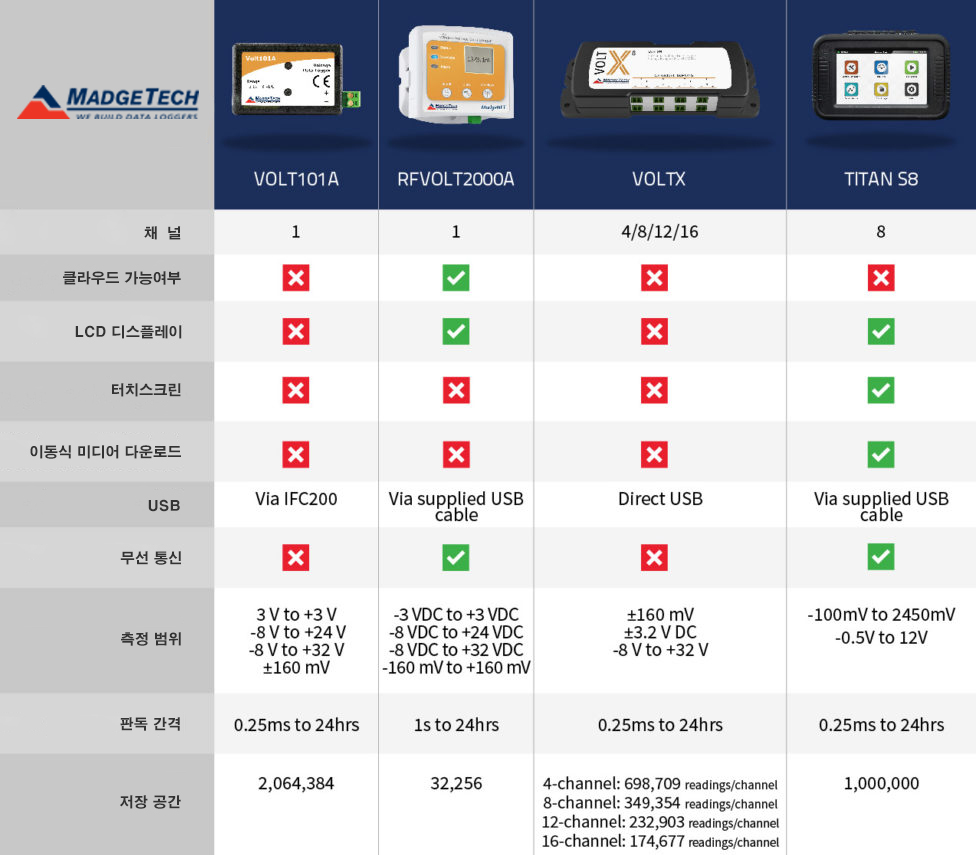The height and width of the screenshot is (855, 976).
Task: Click VOLT101A's red X for 이동식 미디어 다운로드
Action: [296, 454]
